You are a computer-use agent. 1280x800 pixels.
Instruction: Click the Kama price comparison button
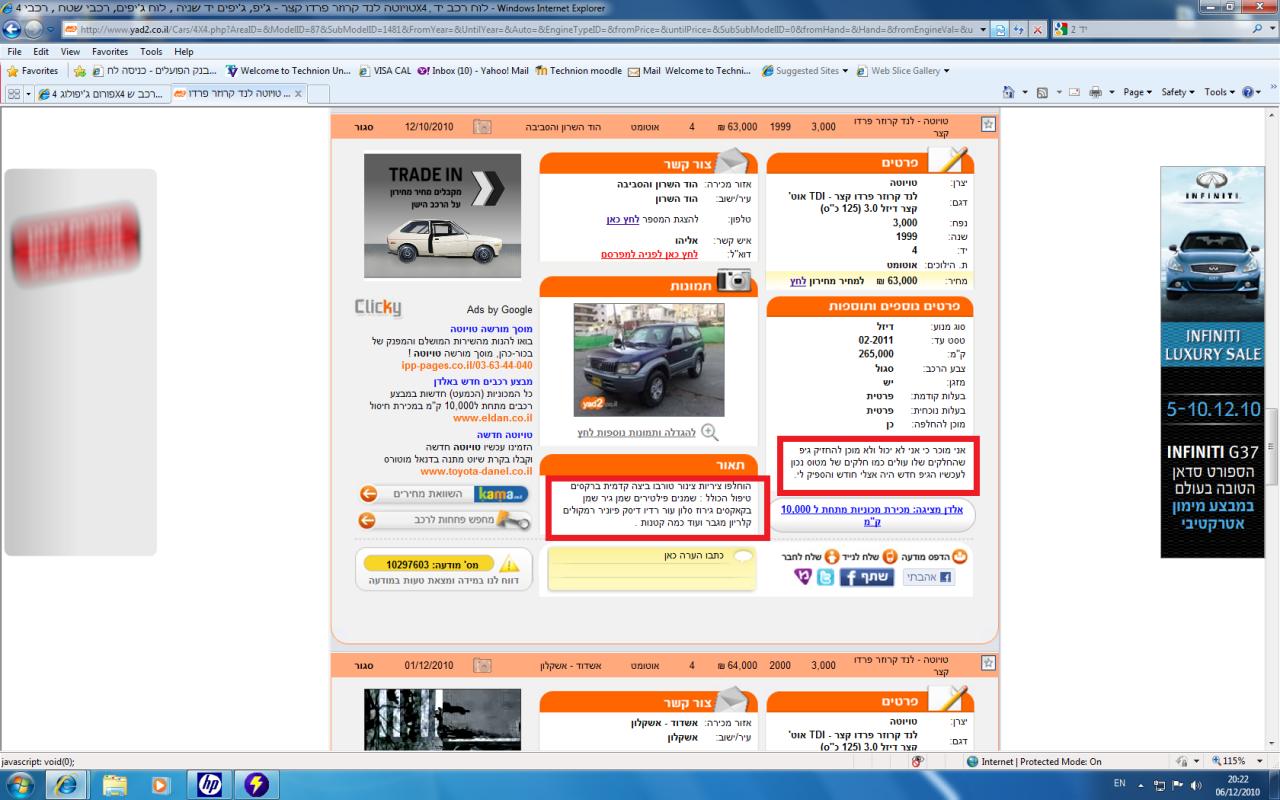coord(446,493)
